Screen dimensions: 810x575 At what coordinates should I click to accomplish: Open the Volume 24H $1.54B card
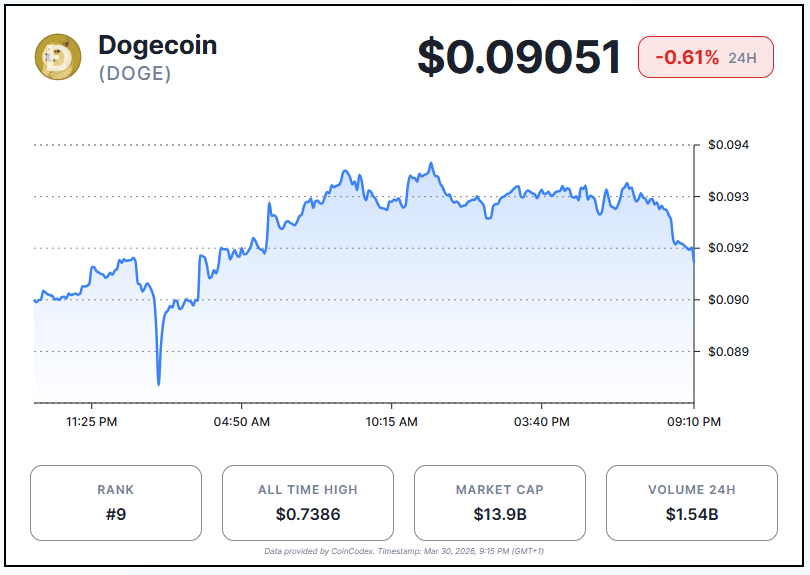[x=692, y=503]
